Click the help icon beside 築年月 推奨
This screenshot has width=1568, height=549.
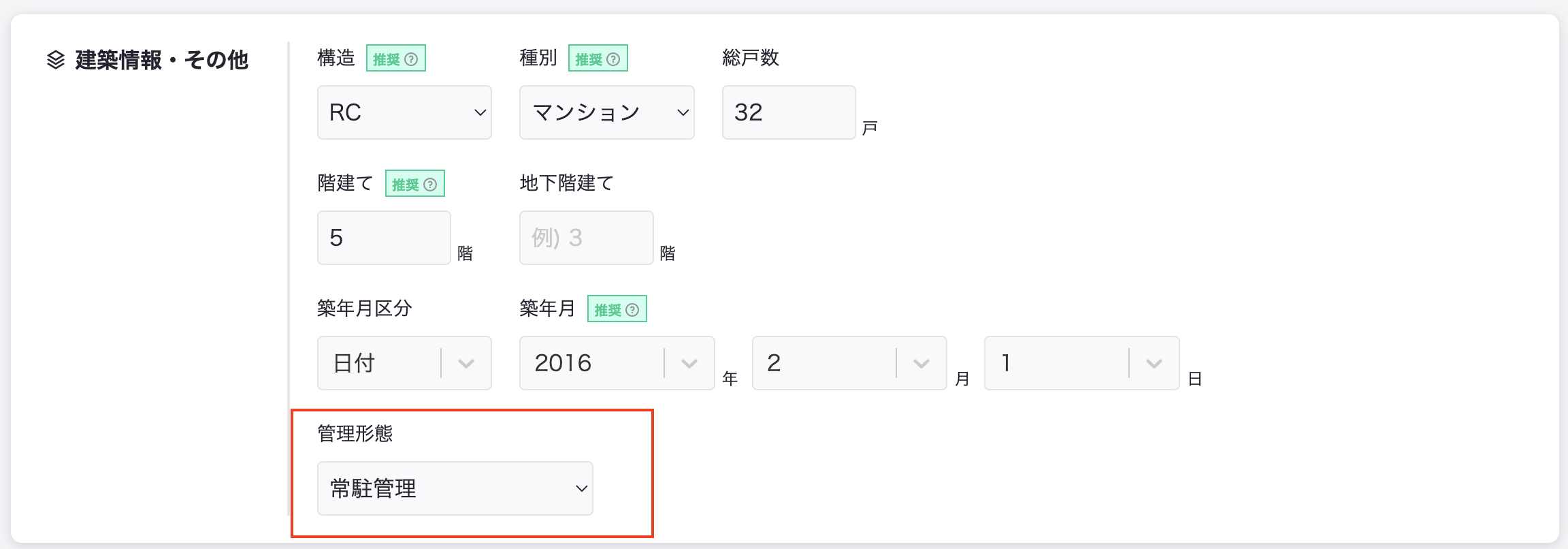632,310
